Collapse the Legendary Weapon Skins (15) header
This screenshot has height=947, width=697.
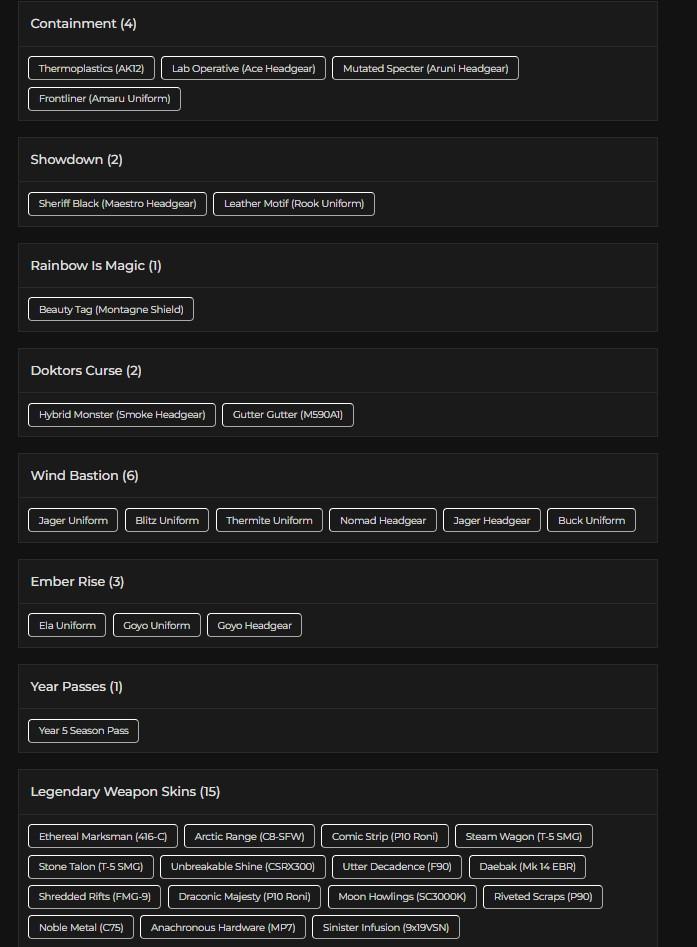125,792
